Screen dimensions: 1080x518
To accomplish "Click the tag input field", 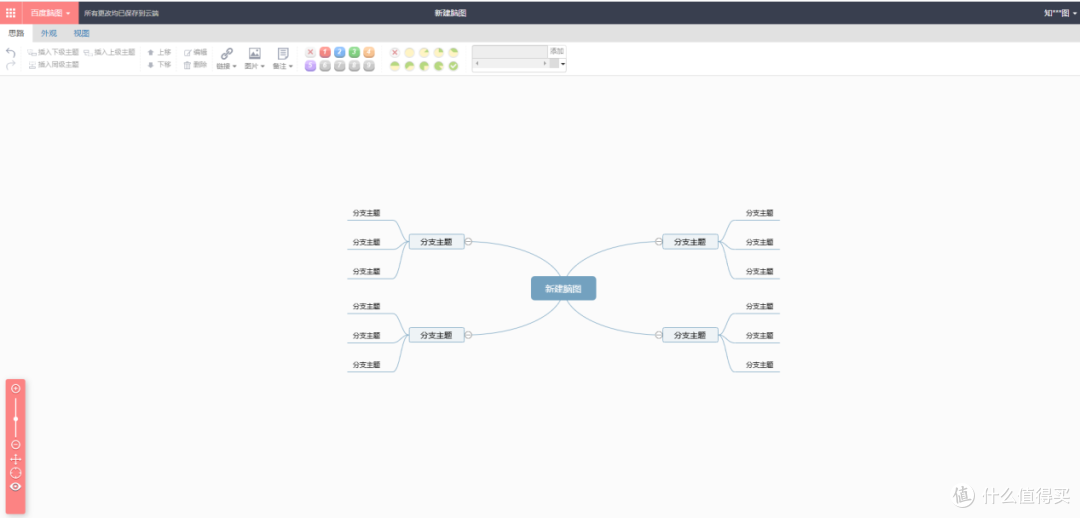I will pos(510,52).
